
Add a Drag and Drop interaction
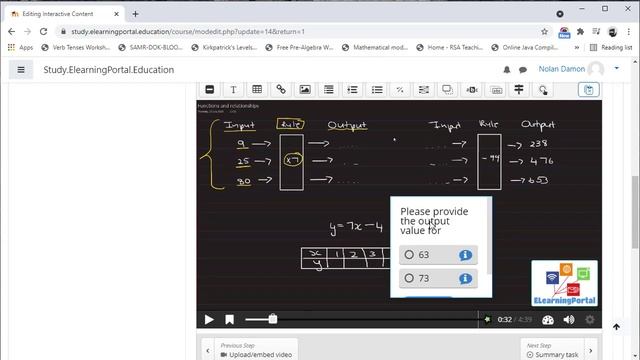pos(447,89)
